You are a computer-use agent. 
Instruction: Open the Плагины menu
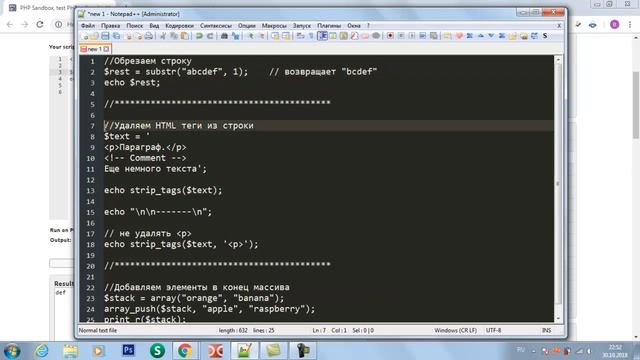[x=329, y=26]
